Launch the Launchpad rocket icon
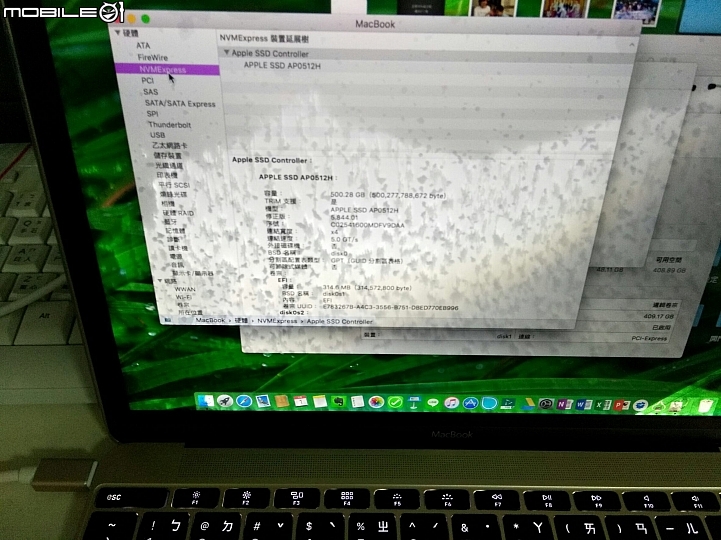 click(x=225, y=401)
